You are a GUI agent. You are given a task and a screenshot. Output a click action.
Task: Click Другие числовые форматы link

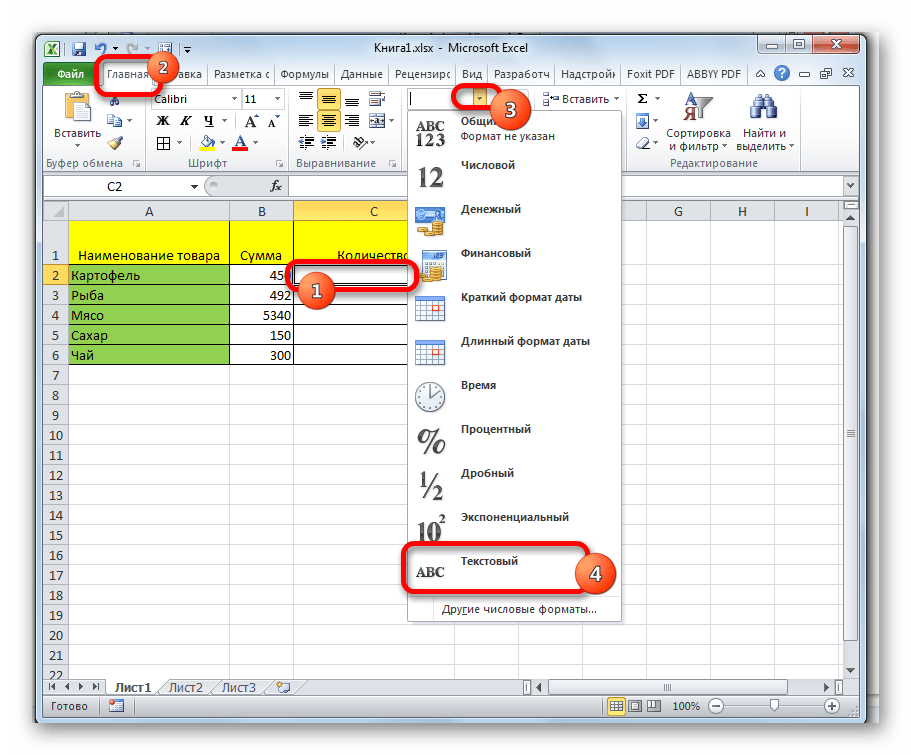coord(518,608)
